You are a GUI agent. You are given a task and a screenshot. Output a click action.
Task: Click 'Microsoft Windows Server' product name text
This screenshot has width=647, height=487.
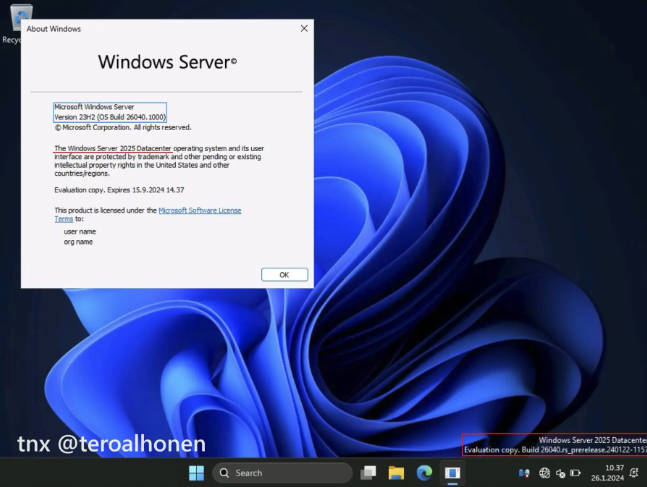point(94,107)
